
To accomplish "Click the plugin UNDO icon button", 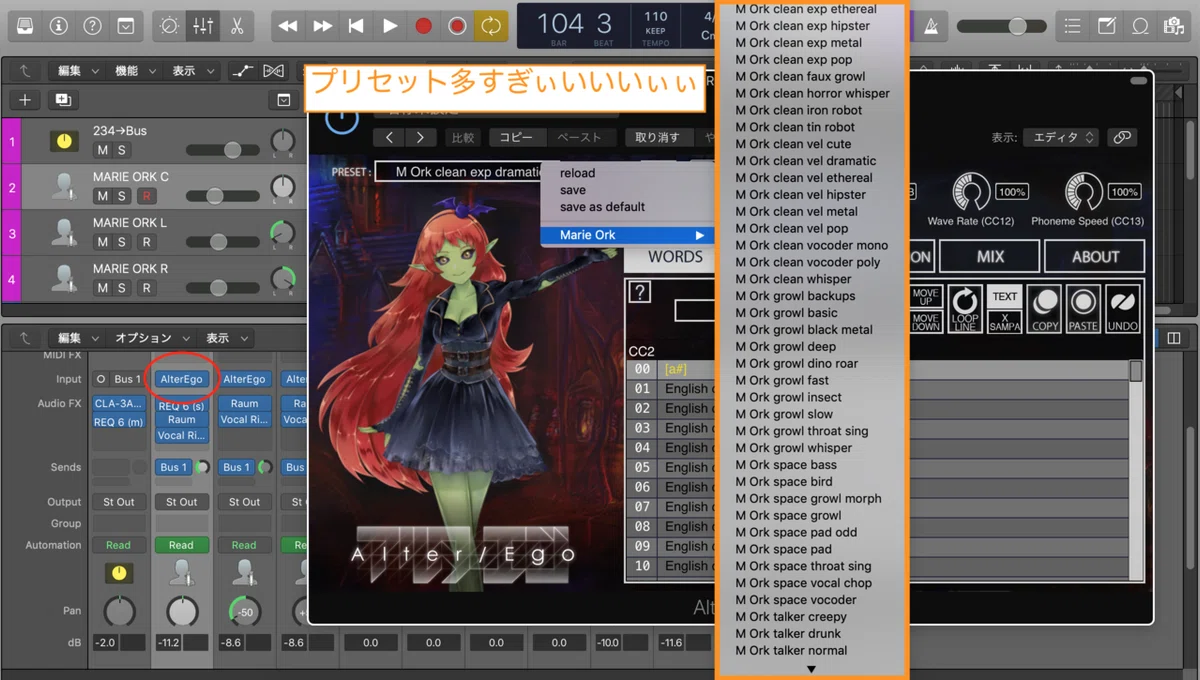I will [x=1123, y=309].
